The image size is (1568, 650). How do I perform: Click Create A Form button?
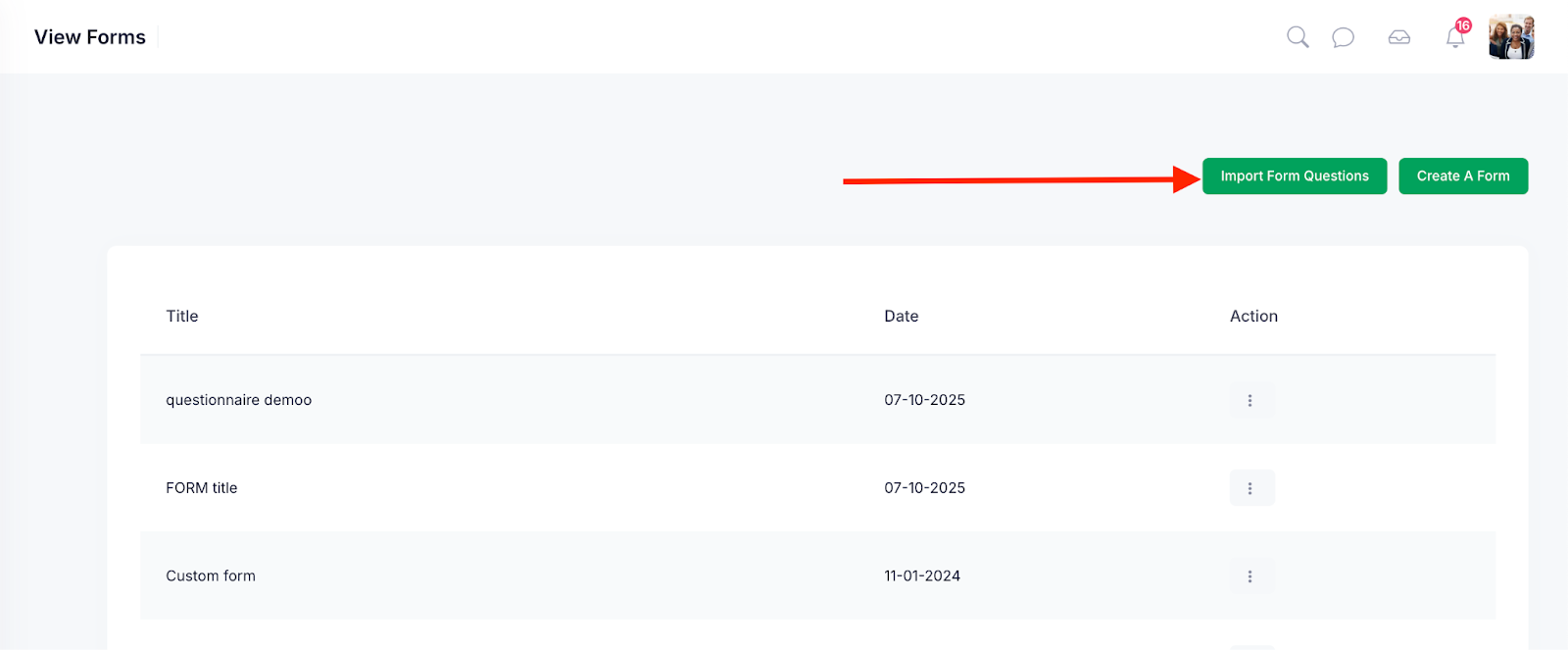click(x=1463, y=176)
